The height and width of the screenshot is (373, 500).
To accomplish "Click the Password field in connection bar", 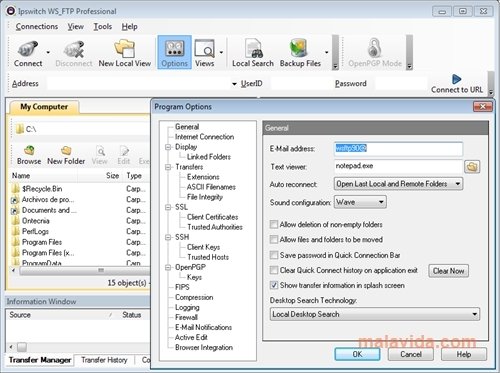I will click(401, 84).
